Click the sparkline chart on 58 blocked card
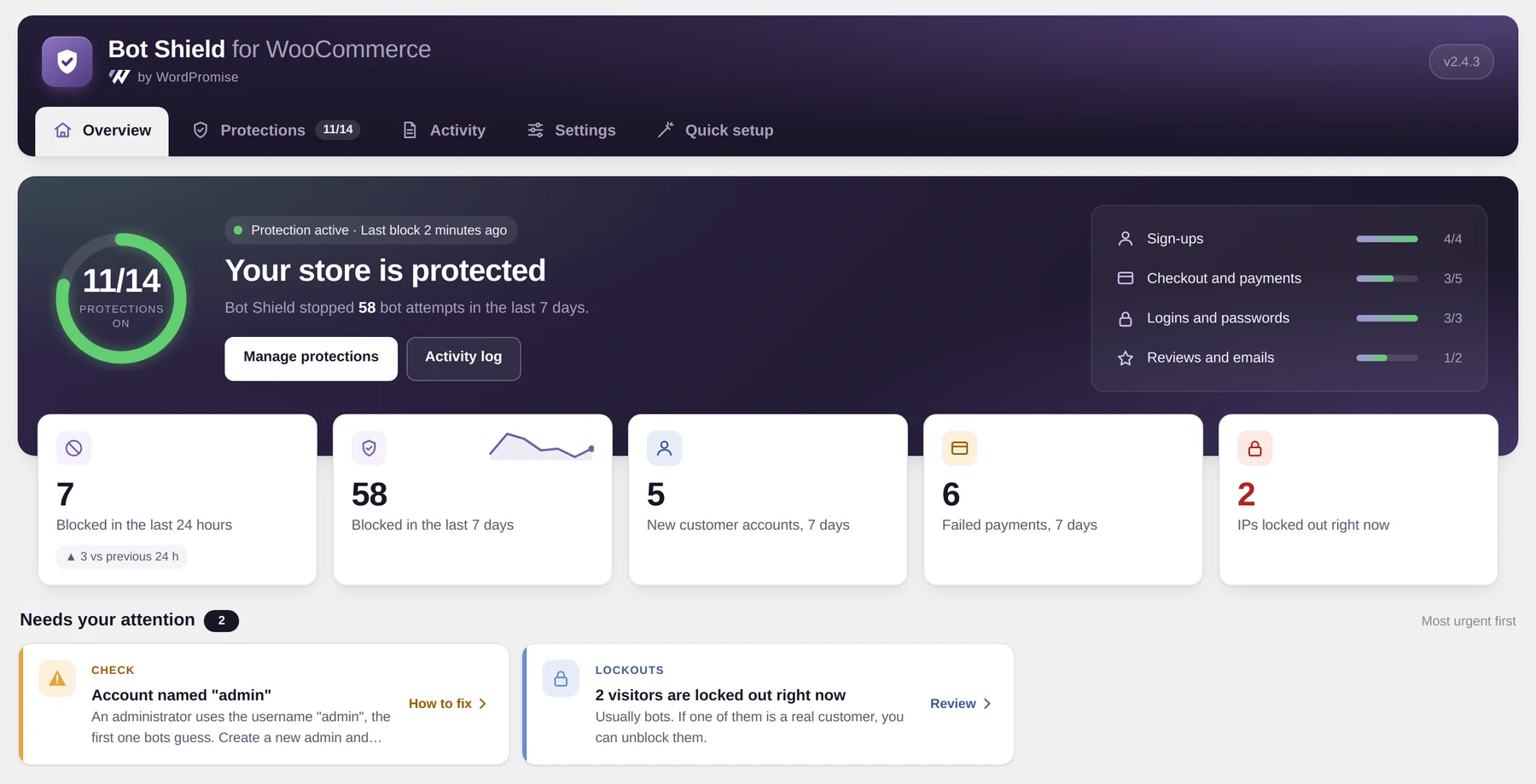Viewport: 1536px width, 784px height. click(x=542, y=446)
